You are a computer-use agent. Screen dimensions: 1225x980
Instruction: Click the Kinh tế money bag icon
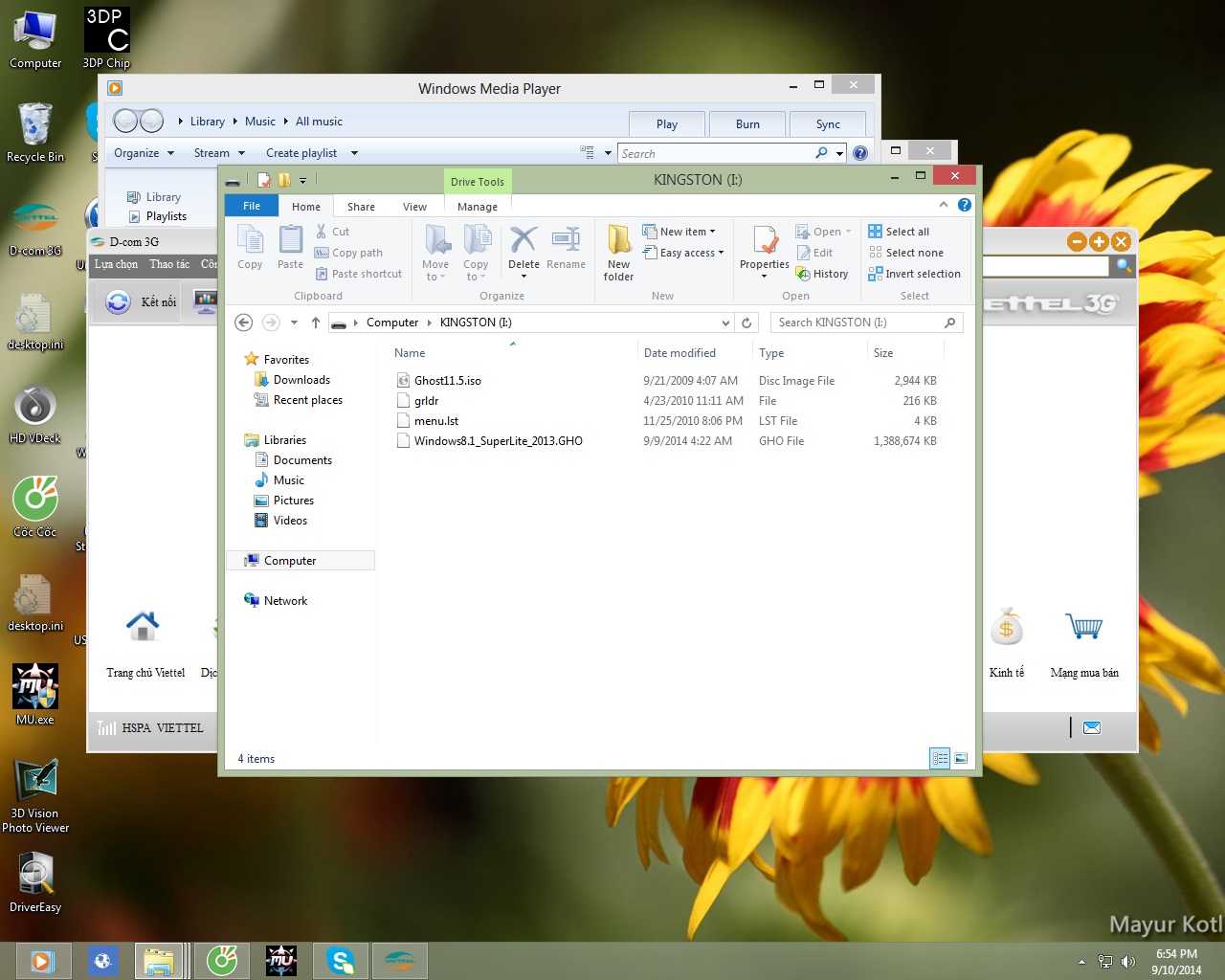1006,628
